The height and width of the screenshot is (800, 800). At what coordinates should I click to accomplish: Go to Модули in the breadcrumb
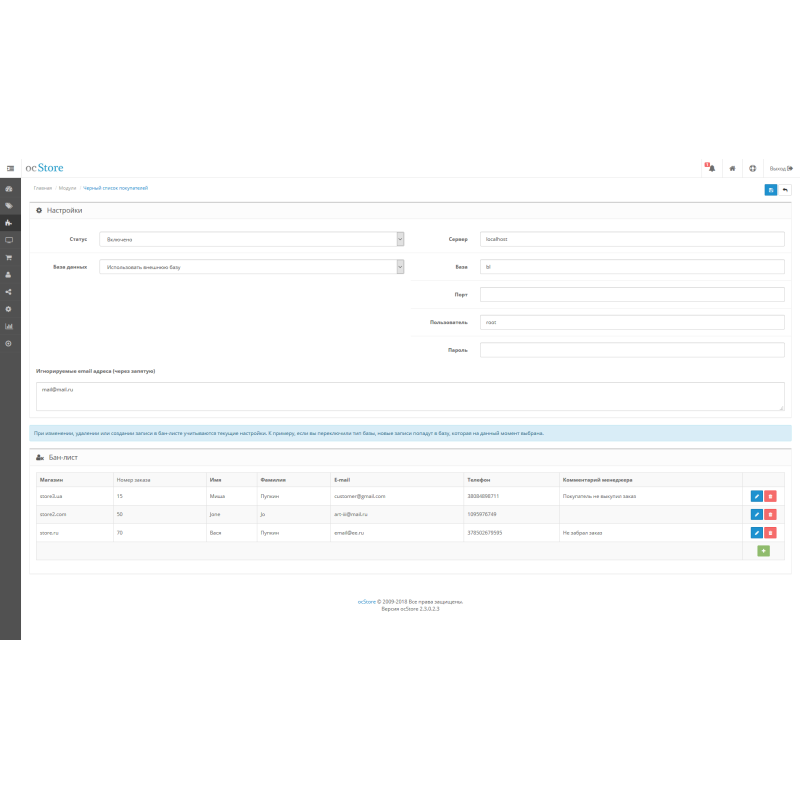tap(67, 188)
